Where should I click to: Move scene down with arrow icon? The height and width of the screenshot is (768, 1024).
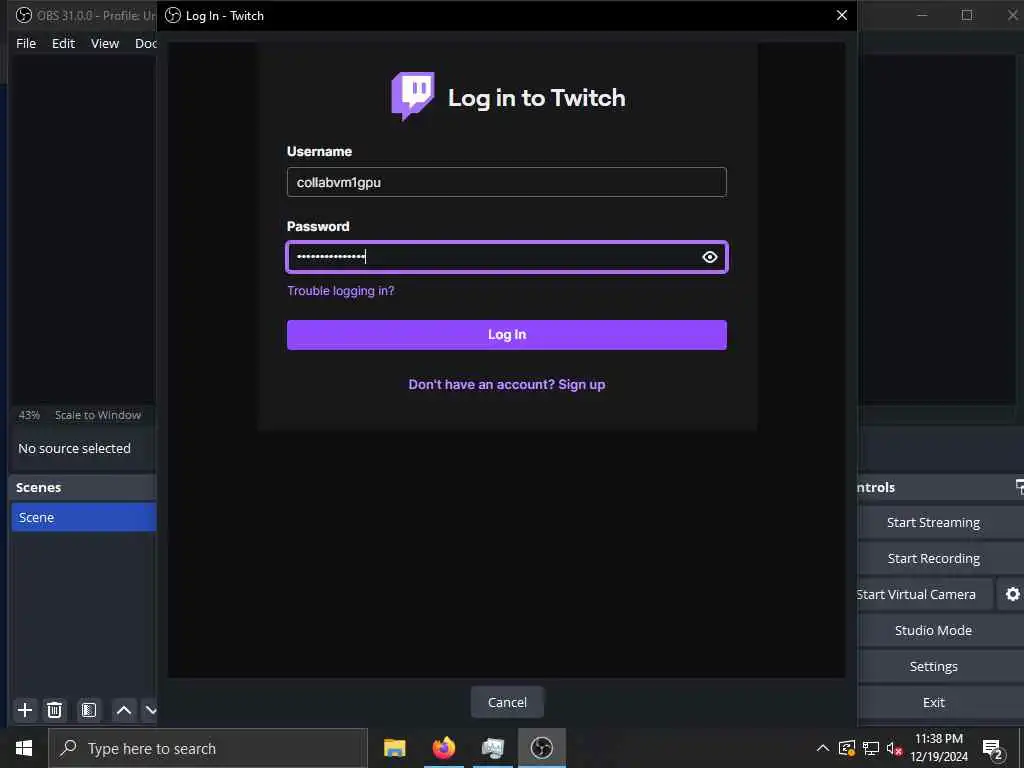[150, 710]
